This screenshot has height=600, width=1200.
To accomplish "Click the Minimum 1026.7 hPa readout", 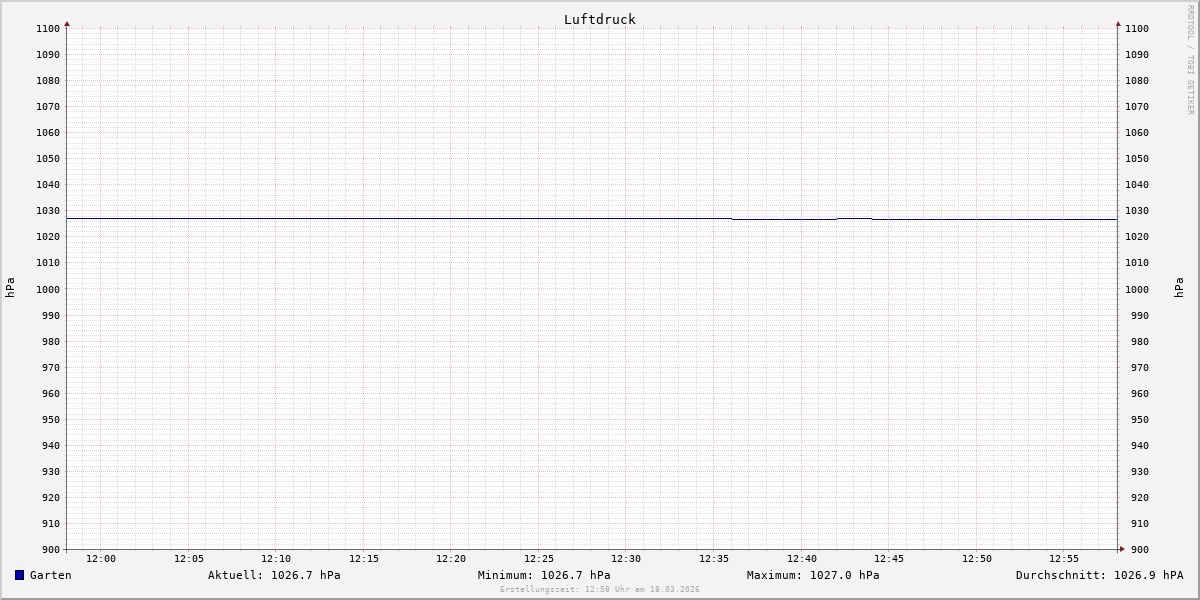I will tap(544, 575).
